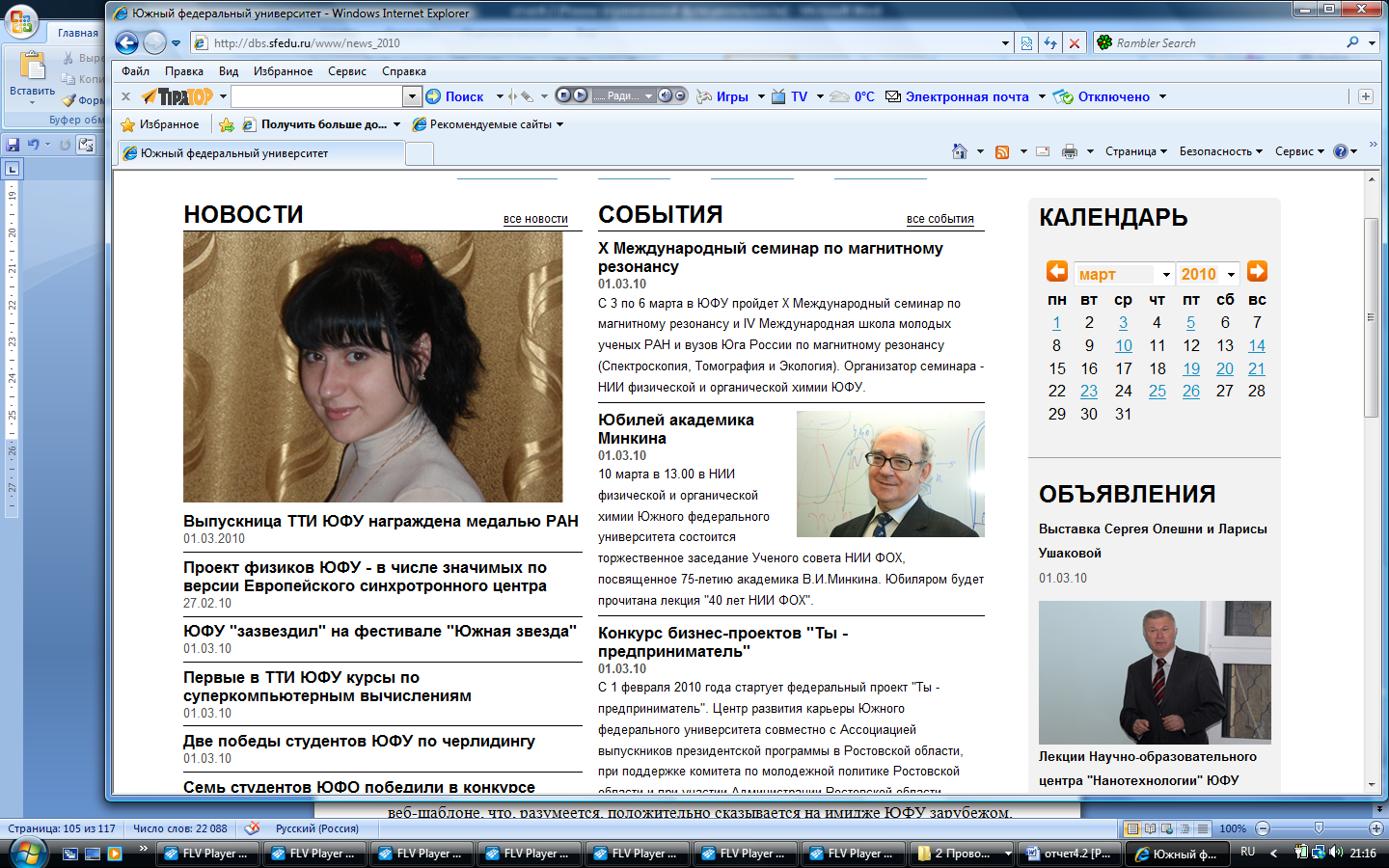Go to next month with orange right arrow

tap(1257, 271)
